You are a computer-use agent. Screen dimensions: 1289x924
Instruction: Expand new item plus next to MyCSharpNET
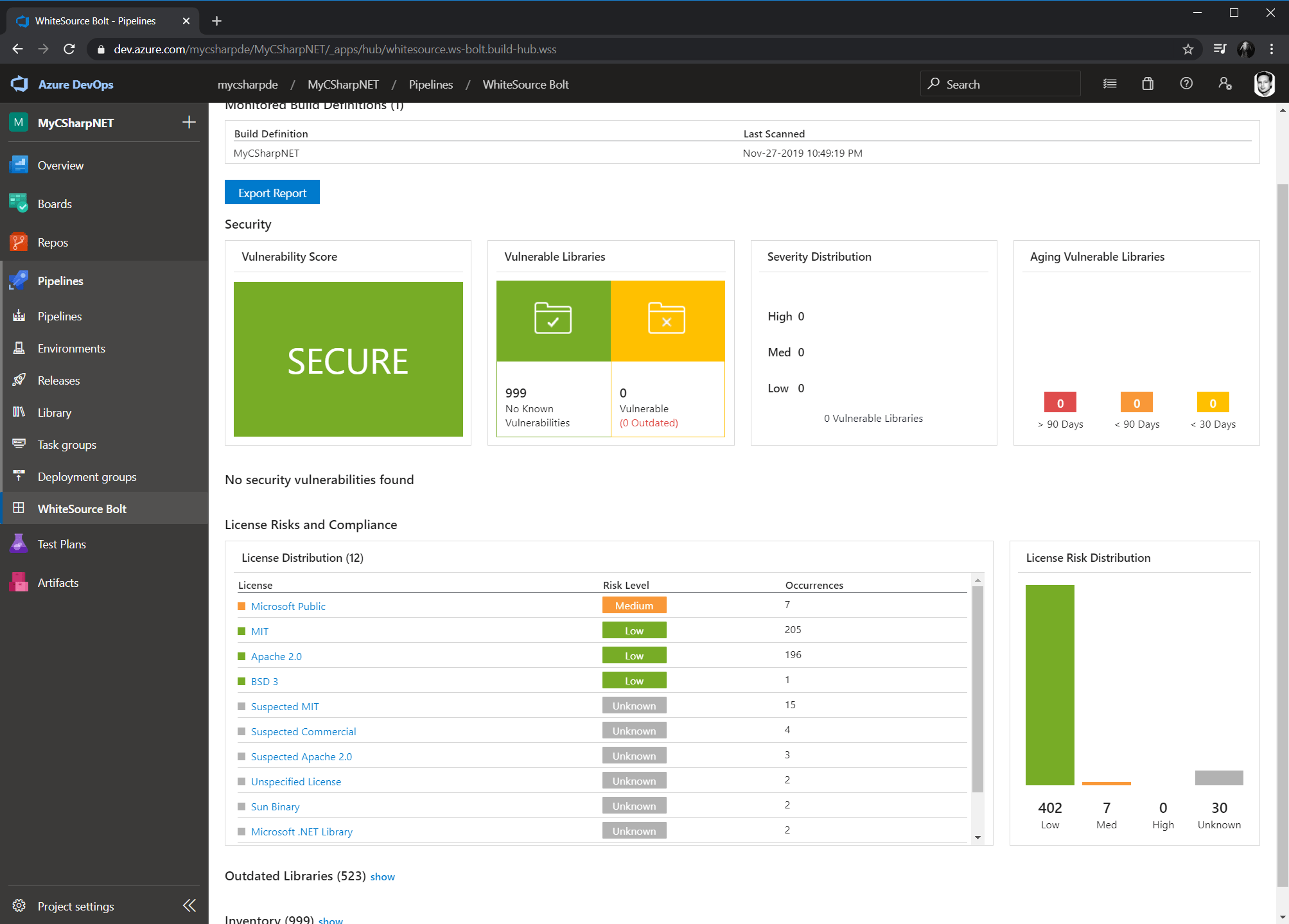pos(189,123)
